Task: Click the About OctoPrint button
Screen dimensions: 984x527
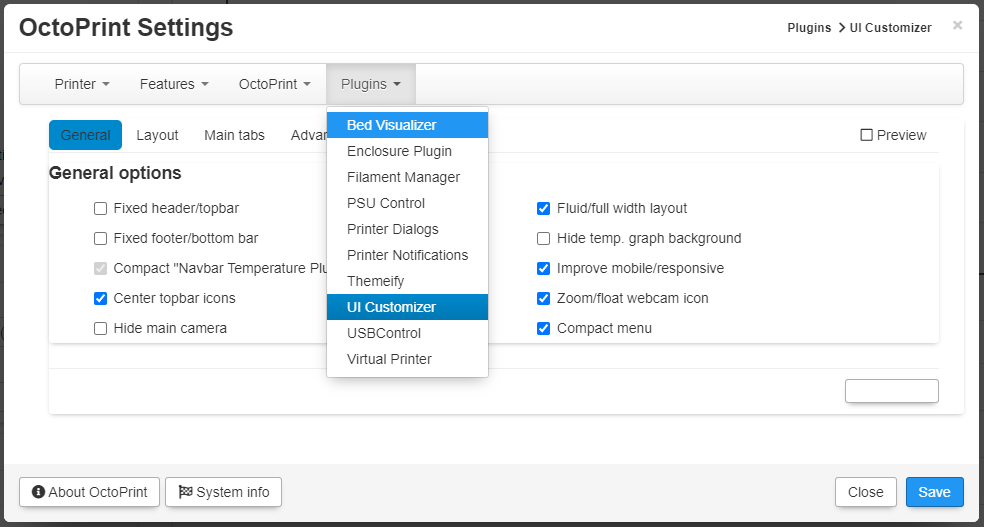Action: tap(90, 492)
